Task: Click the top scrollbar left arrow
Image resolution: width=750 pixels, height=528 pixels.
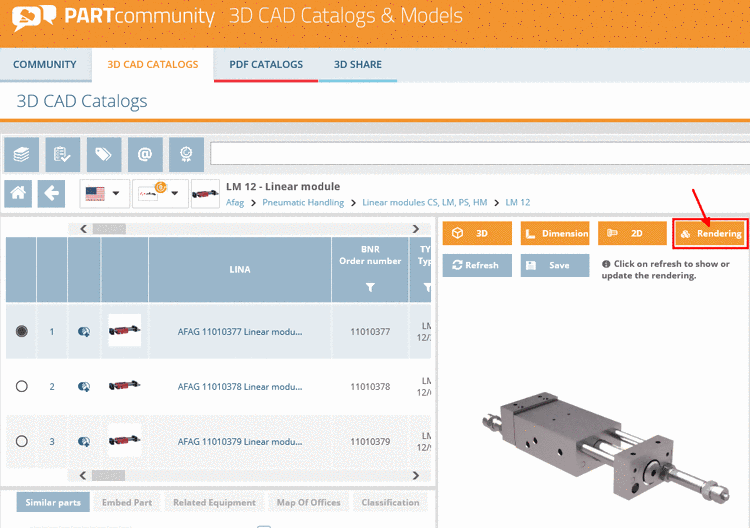Action: click(x=83, y=229)
